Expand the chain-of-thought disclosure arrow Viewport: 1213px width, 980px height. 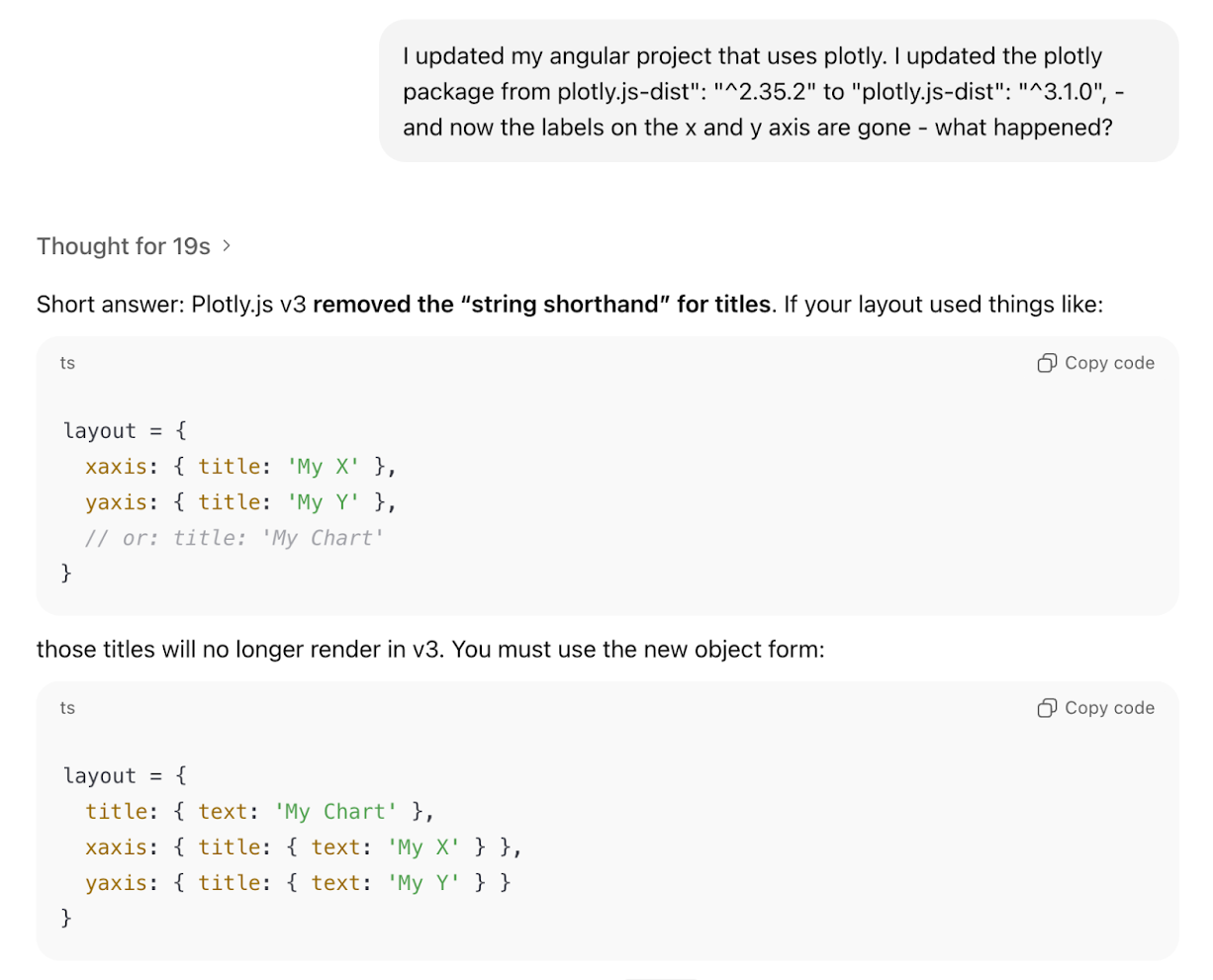tap(227, 246)
